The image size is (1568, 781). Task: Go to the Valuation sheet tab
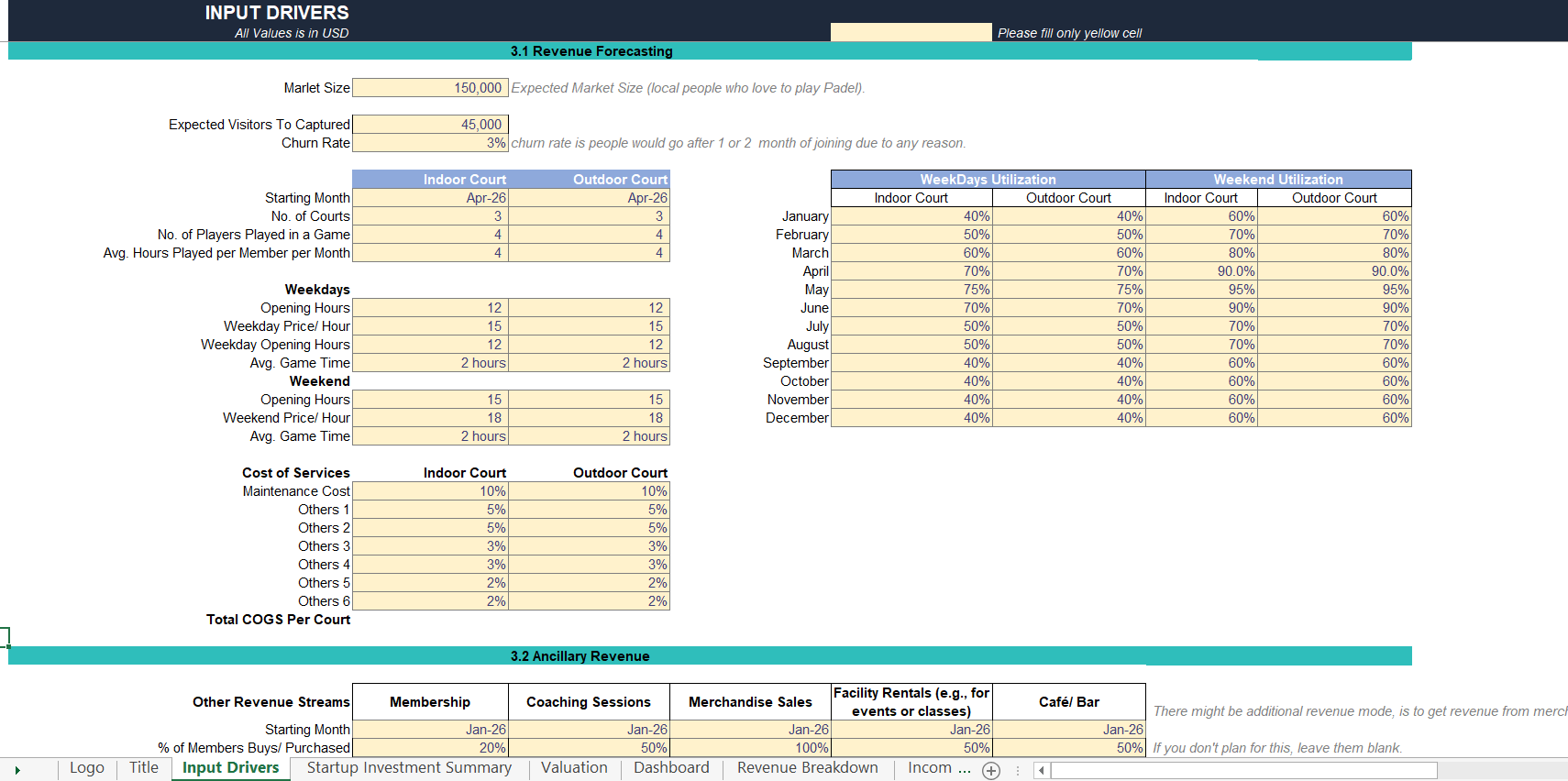574,768
